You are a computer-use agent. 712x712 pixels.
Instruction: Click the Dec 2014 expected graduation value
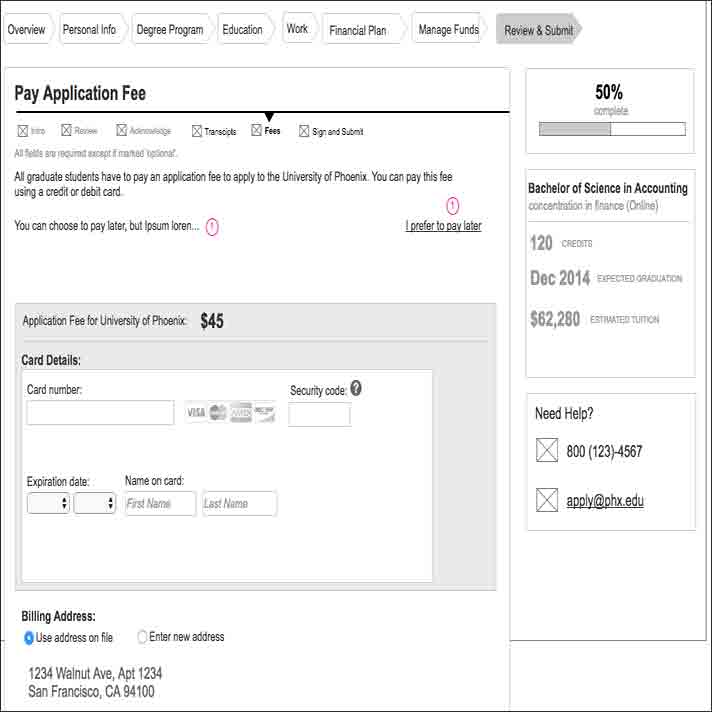click(x=560, y=278)
